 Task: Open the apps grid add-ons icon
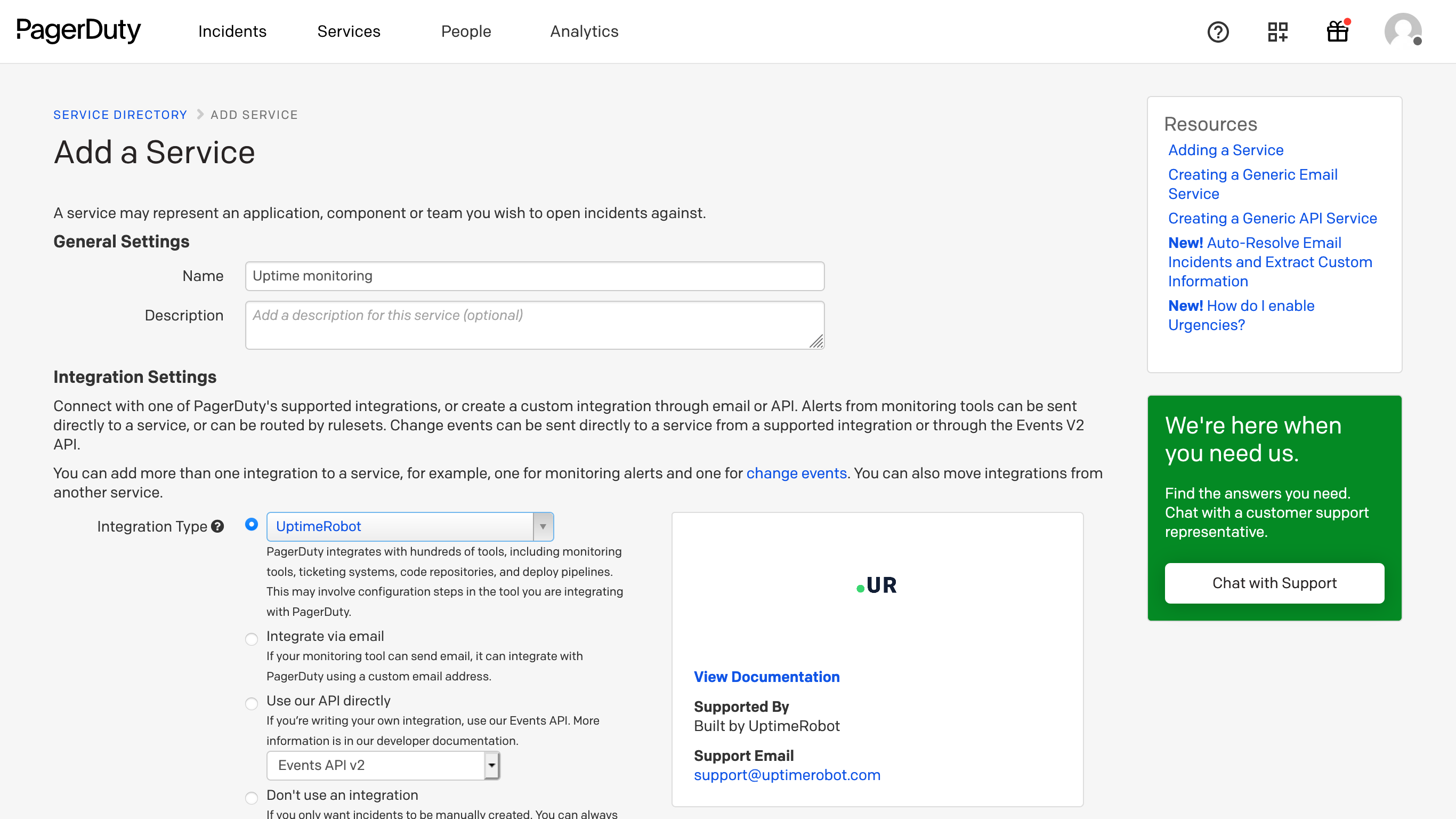1277,31
